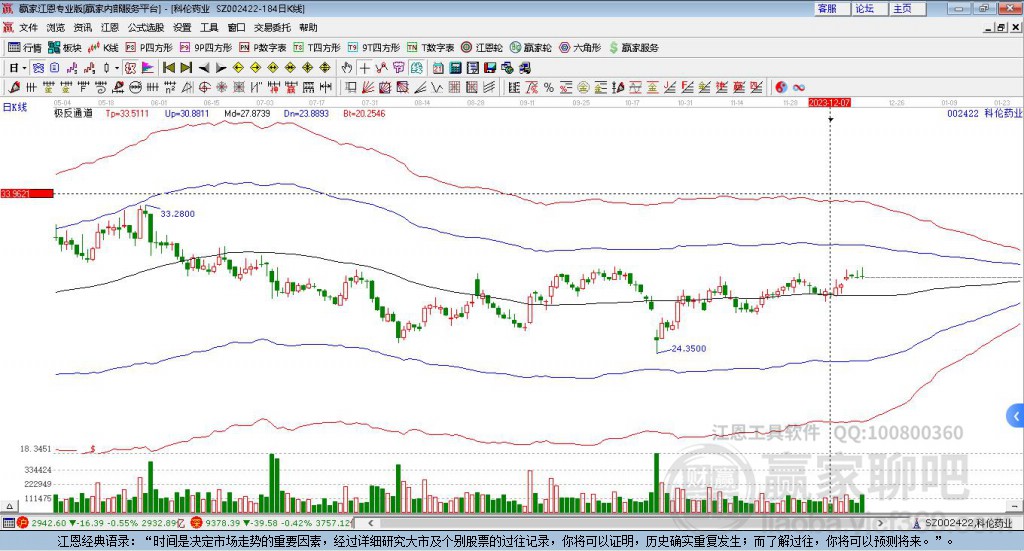Open the T四方形 tool
This screenshot has width=1024, height=551.
click(317, 48)
